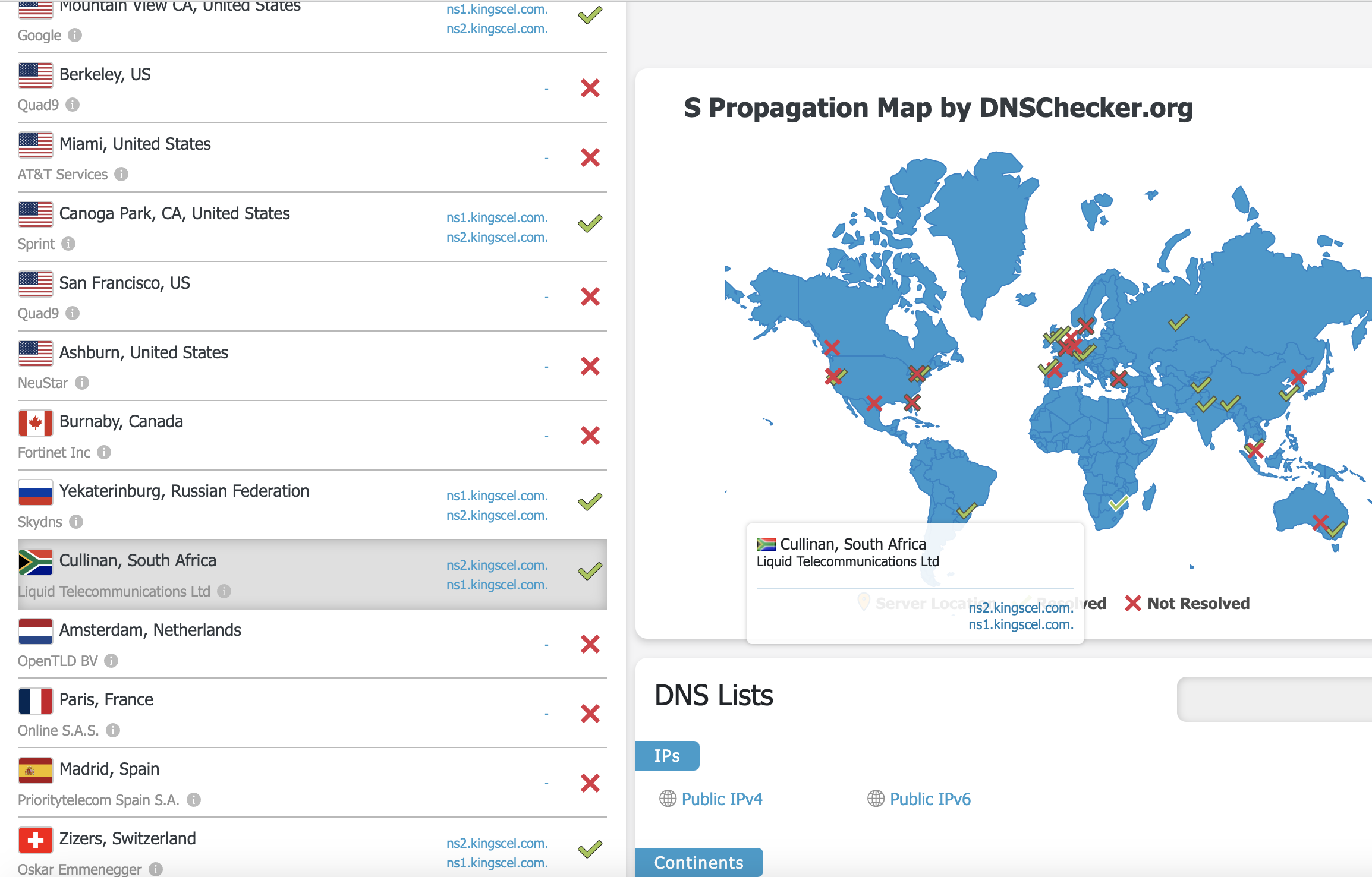Viewport: 1372px width, 877px height.
Task: Click red X status for Paris row
Action: (590, 714)
